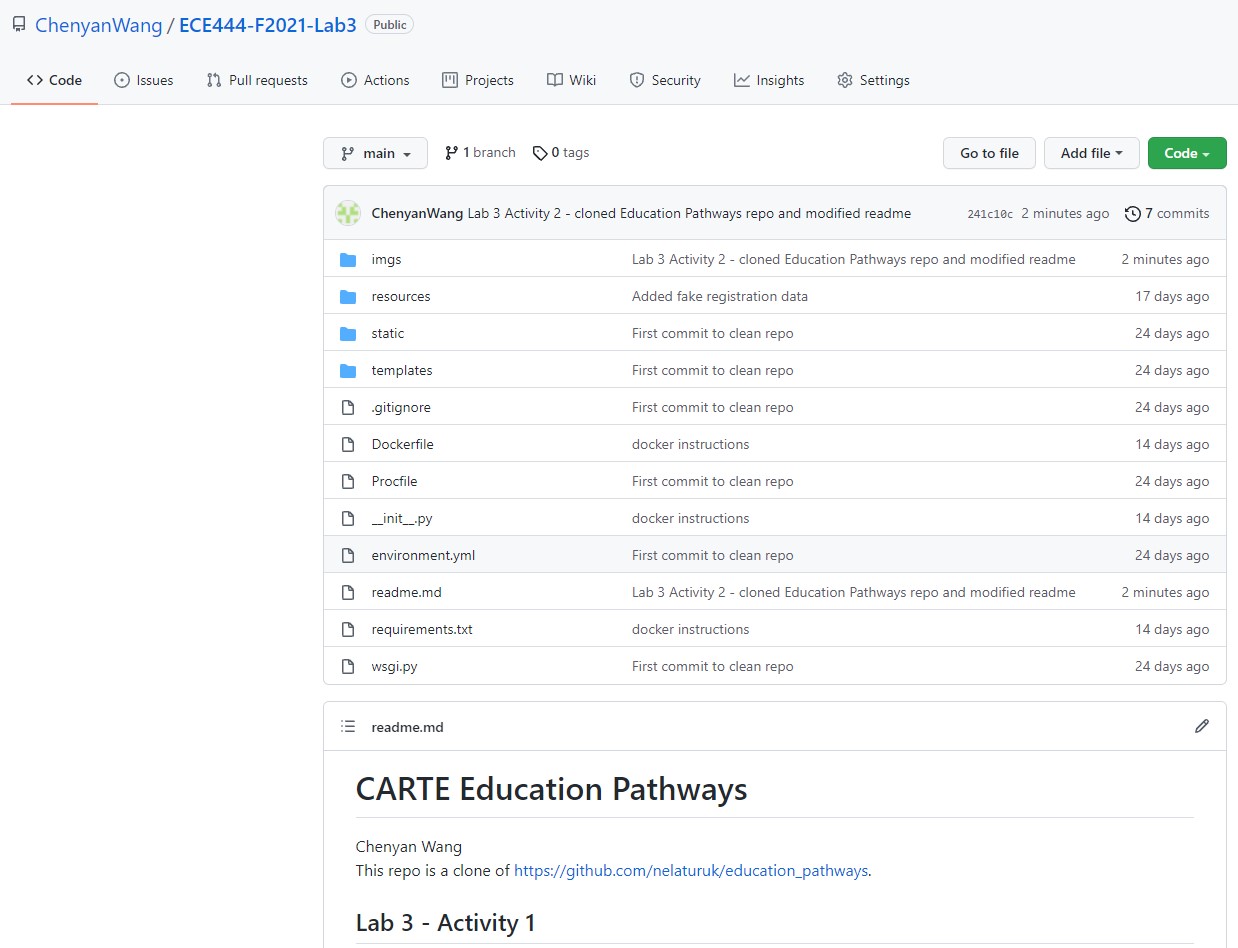Screen dimensions: 1238x948
Task: Open the repository Settings tab
Action: point(873,80)
